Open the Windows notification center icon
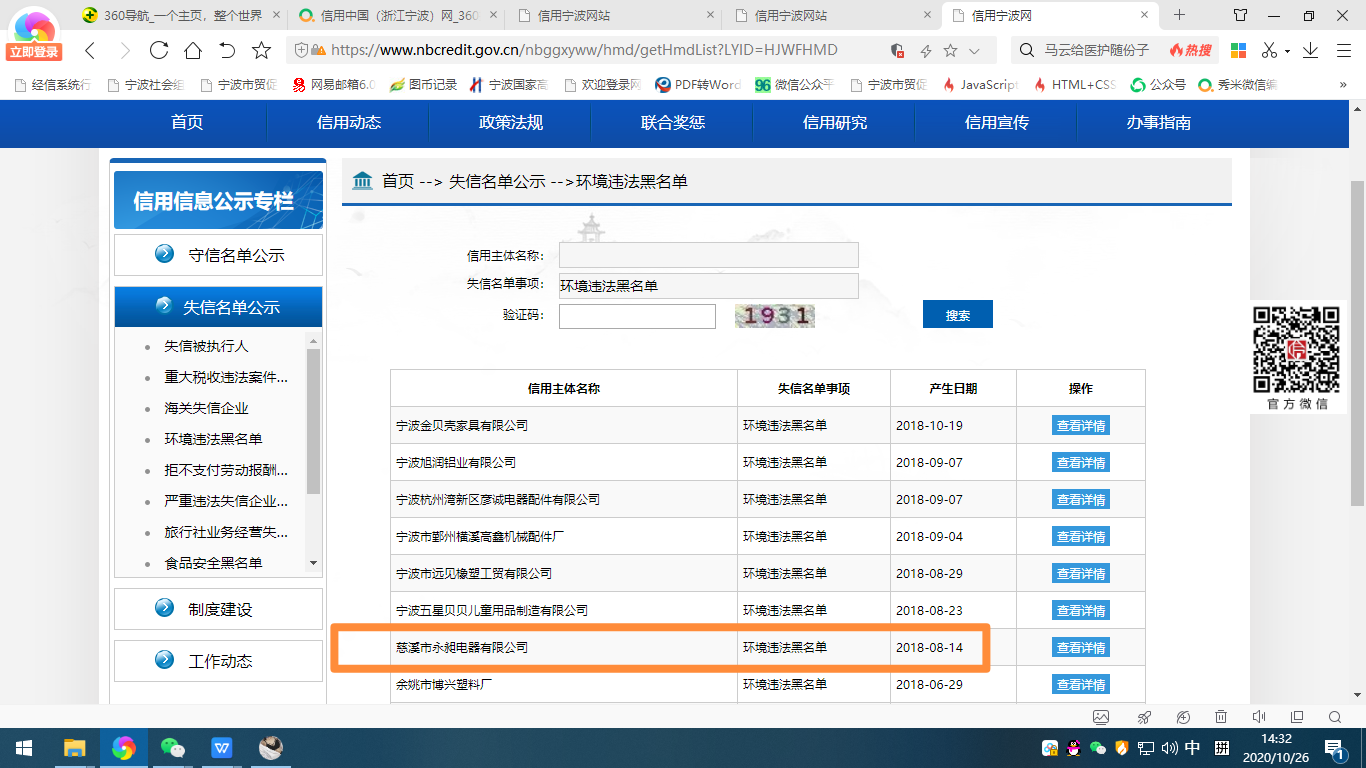Screen dimensions: 1366x768 pos(1335,748)
